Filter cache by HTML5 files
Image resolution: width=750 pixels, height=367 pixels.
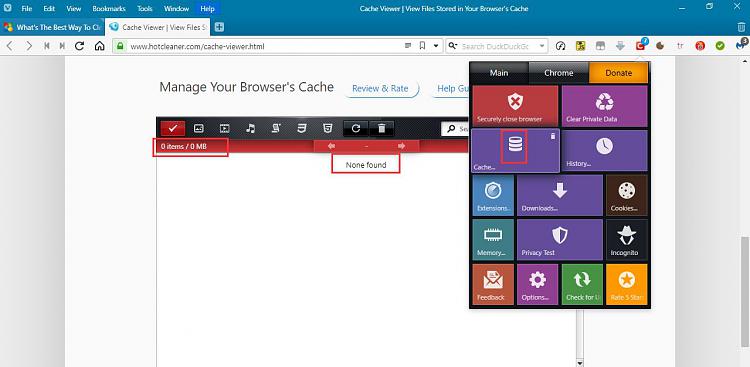[x=327, y=128]
